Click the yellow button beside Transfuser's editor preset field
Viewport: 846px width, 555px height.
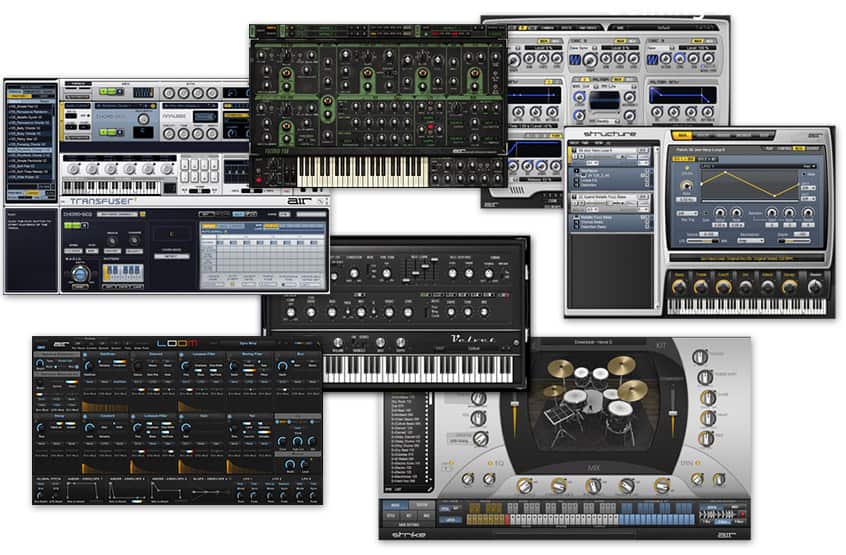pyautogui.click(x=142, y=214)
